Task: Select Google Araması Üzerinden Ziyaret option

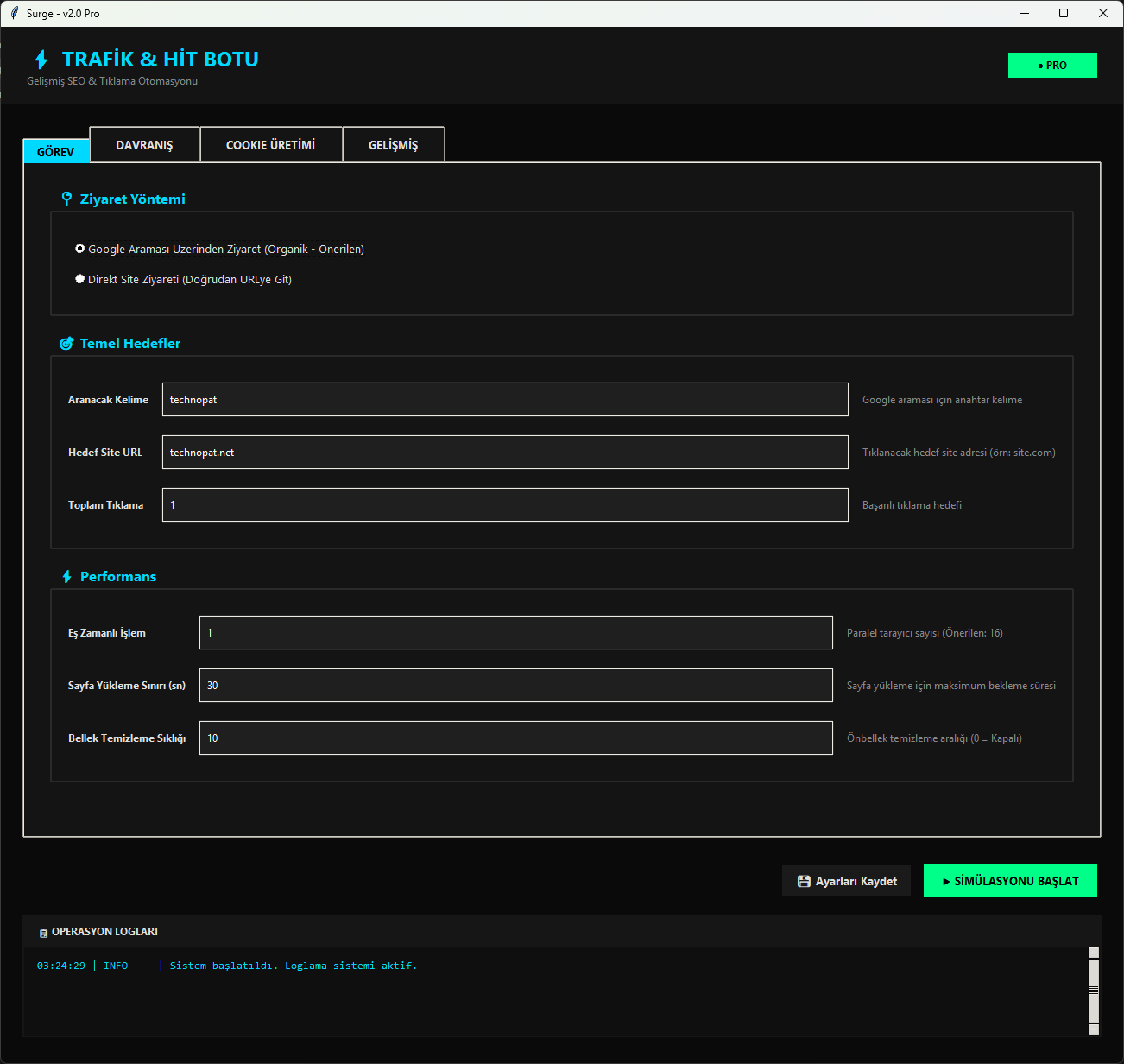Action: tap(80, 249)
